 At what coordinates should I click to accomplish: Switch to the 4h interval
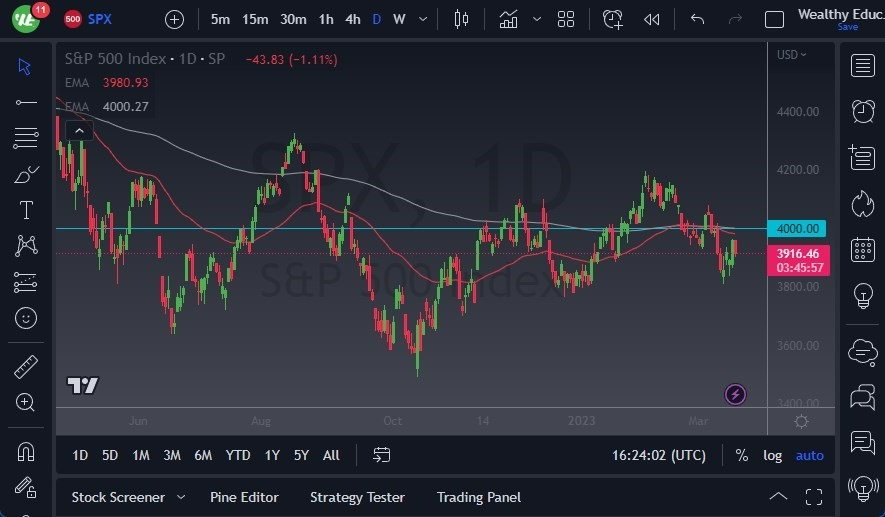point(353,20)
